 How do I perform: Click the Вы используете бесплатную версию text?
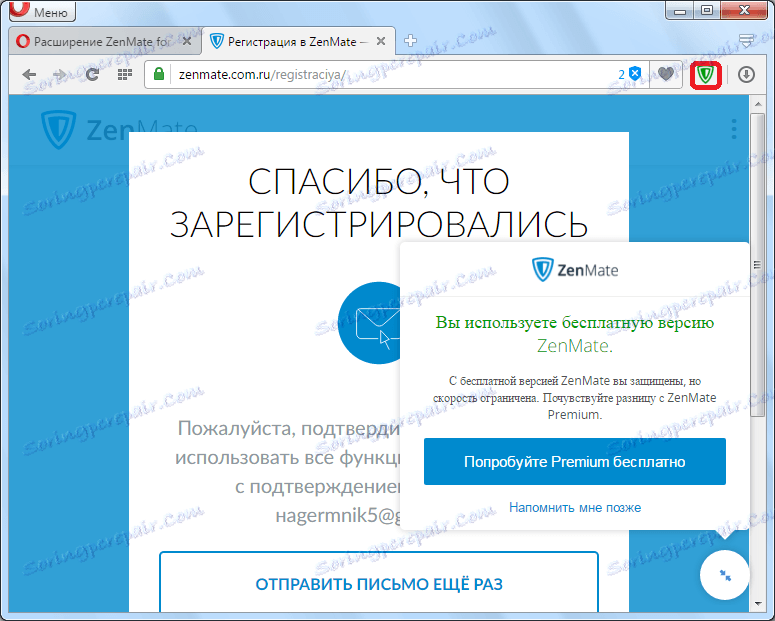click(x=574, y=322)
